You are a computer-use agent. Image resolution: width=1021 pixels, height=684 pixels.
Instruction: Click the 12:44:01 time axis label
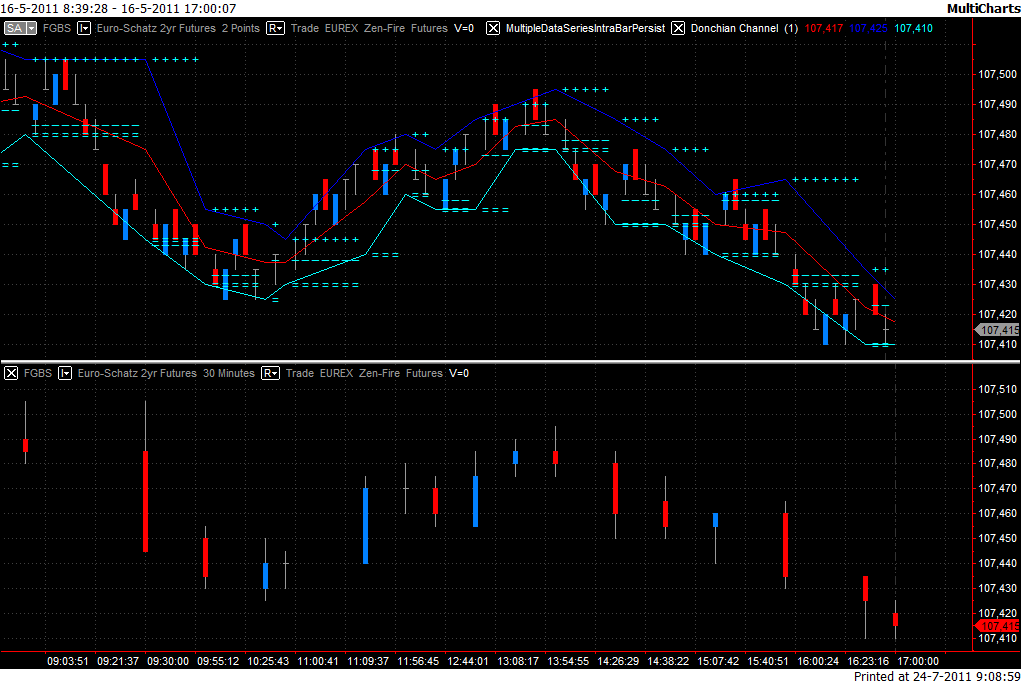[468, 661]
